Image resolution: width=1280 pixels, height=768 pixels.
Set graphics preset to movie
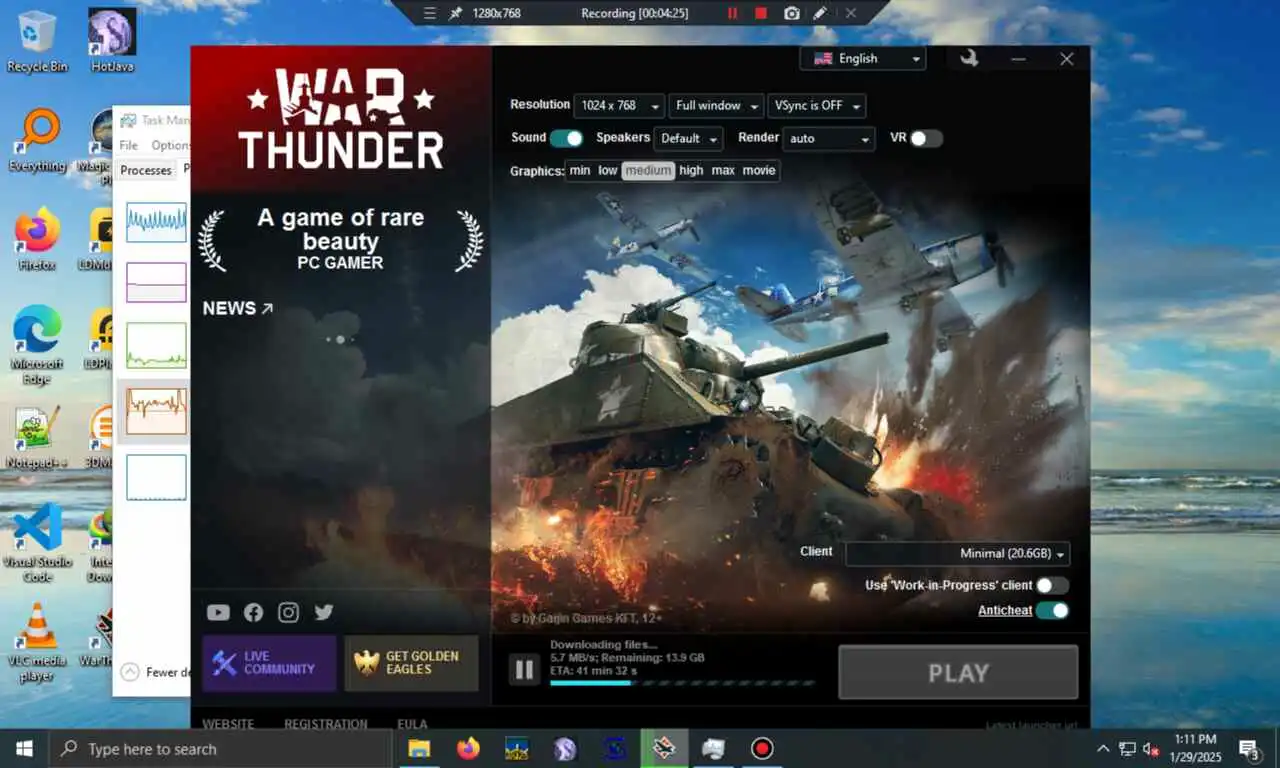pyautogui.click(x=759, y=171)
